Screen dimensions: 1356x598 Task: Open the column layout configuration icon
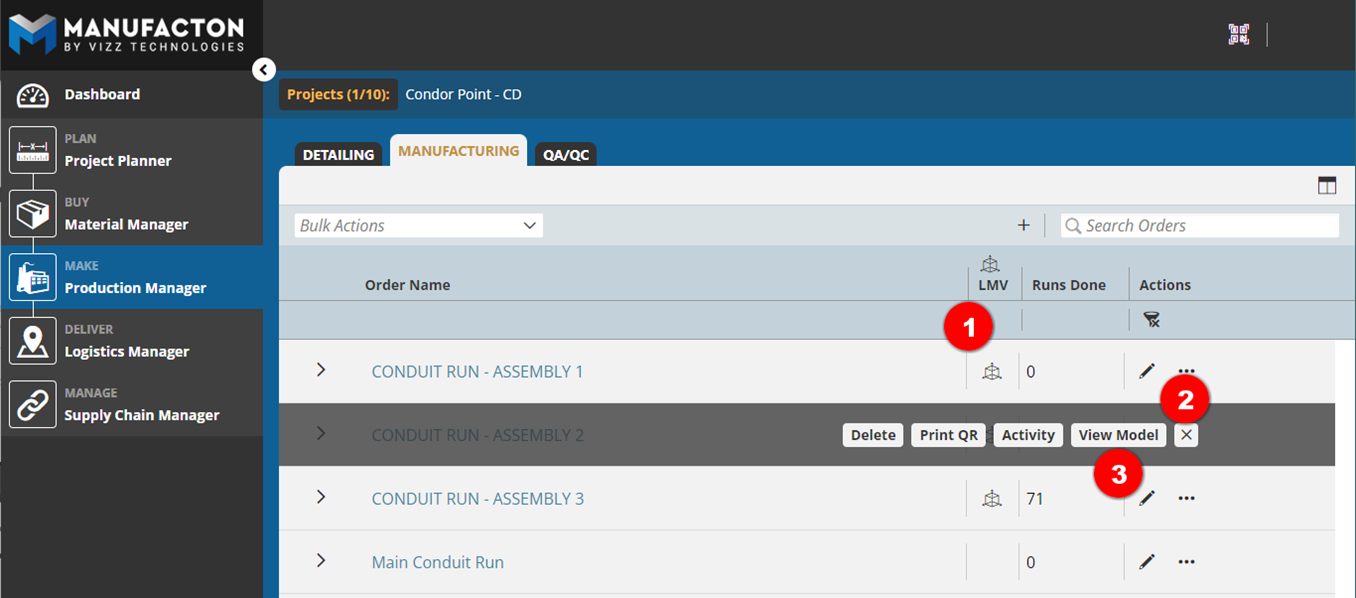[x=1327, y=184]
